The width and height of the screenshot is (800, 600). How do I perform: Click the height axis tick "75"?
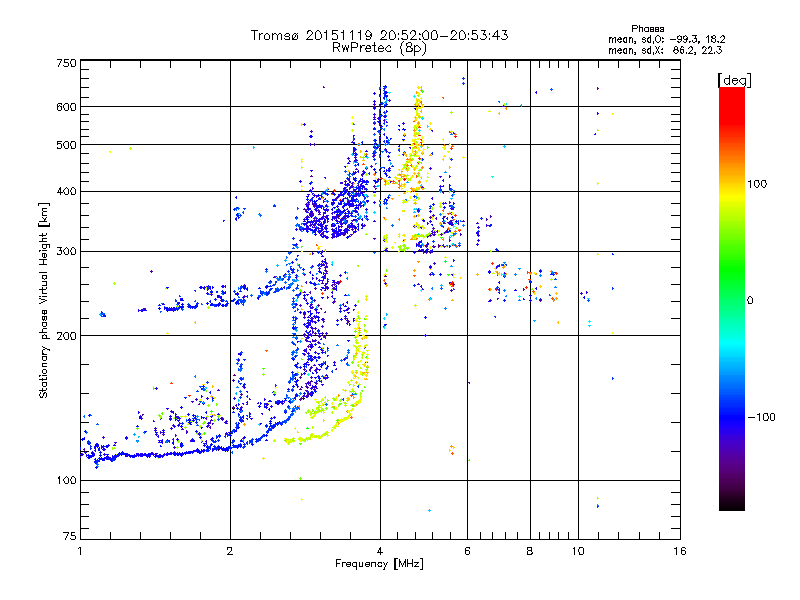[x=70, y=536]
